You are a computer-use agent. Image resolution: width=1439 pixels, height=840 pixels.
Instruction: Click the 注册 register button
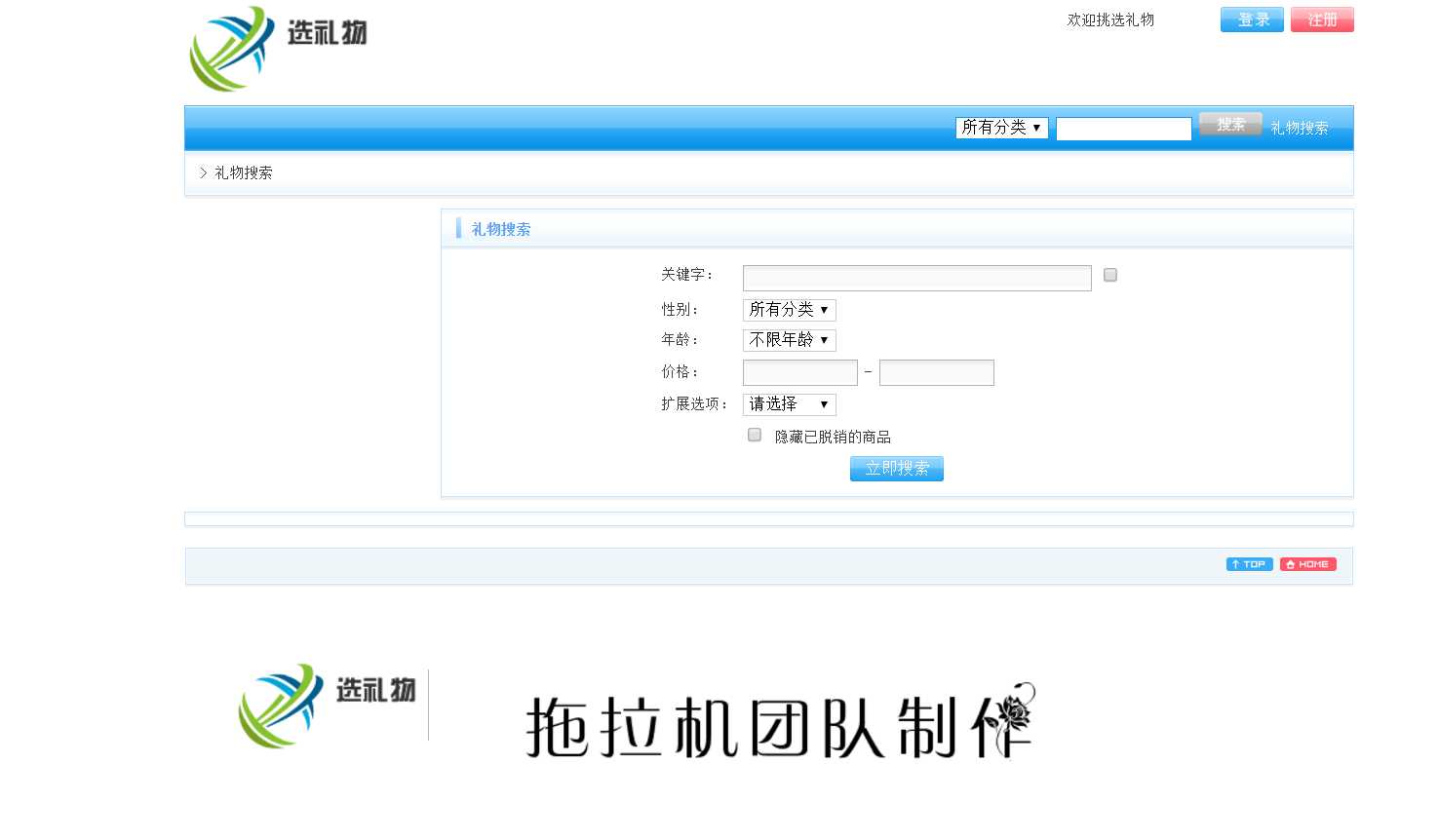tap(1322, 19)
